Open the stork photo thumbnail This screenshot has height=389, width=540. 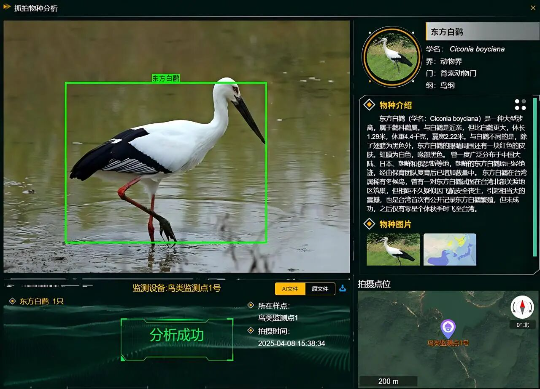[x=393, y=250]
